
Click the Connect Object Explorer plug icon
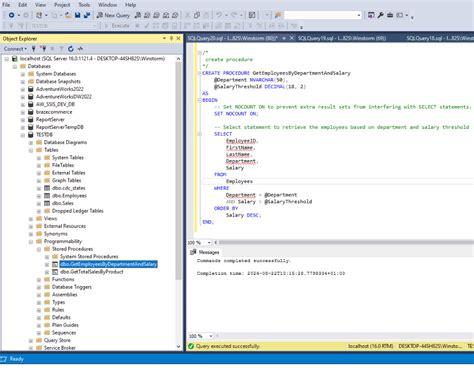click(34, 49)
